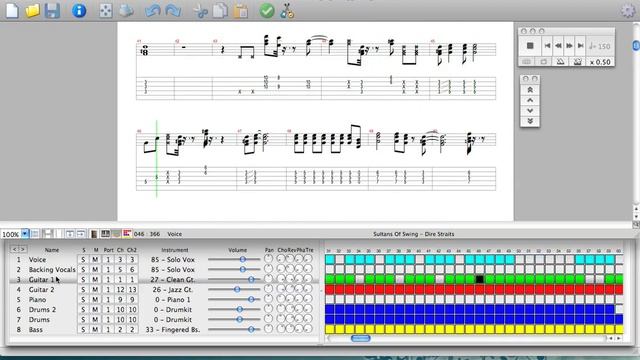This screenshot has height=360, width=640.
Task: Go to the next track with the down chevron
Action: 530,111
